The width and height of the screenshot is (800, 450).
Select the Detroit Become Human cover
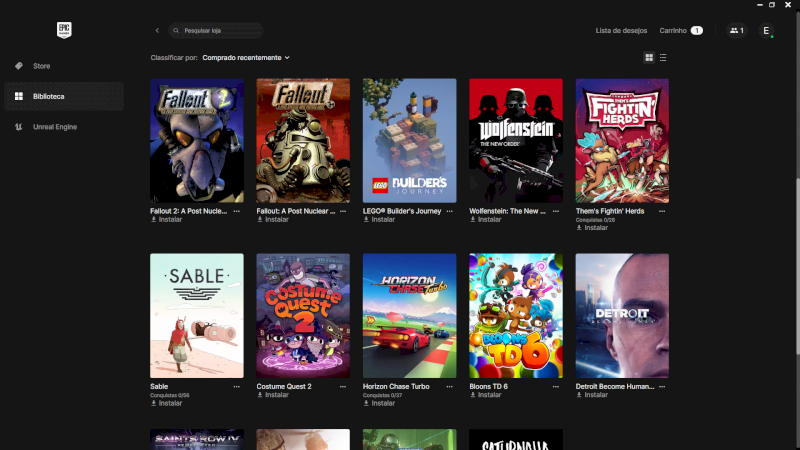click(622, 315)
